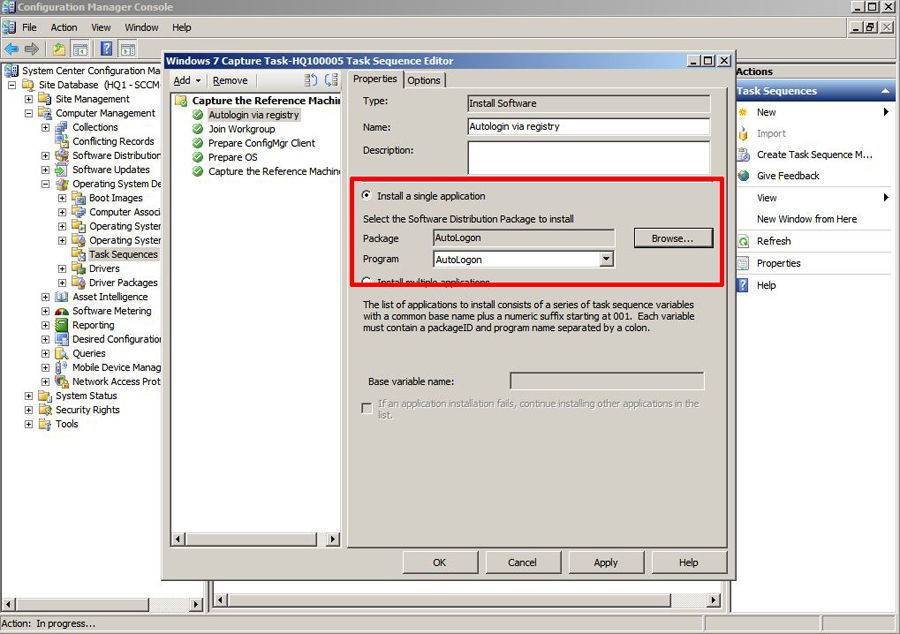Click the Software Metering tree icon
900x634 pixels.
(61, 311)
